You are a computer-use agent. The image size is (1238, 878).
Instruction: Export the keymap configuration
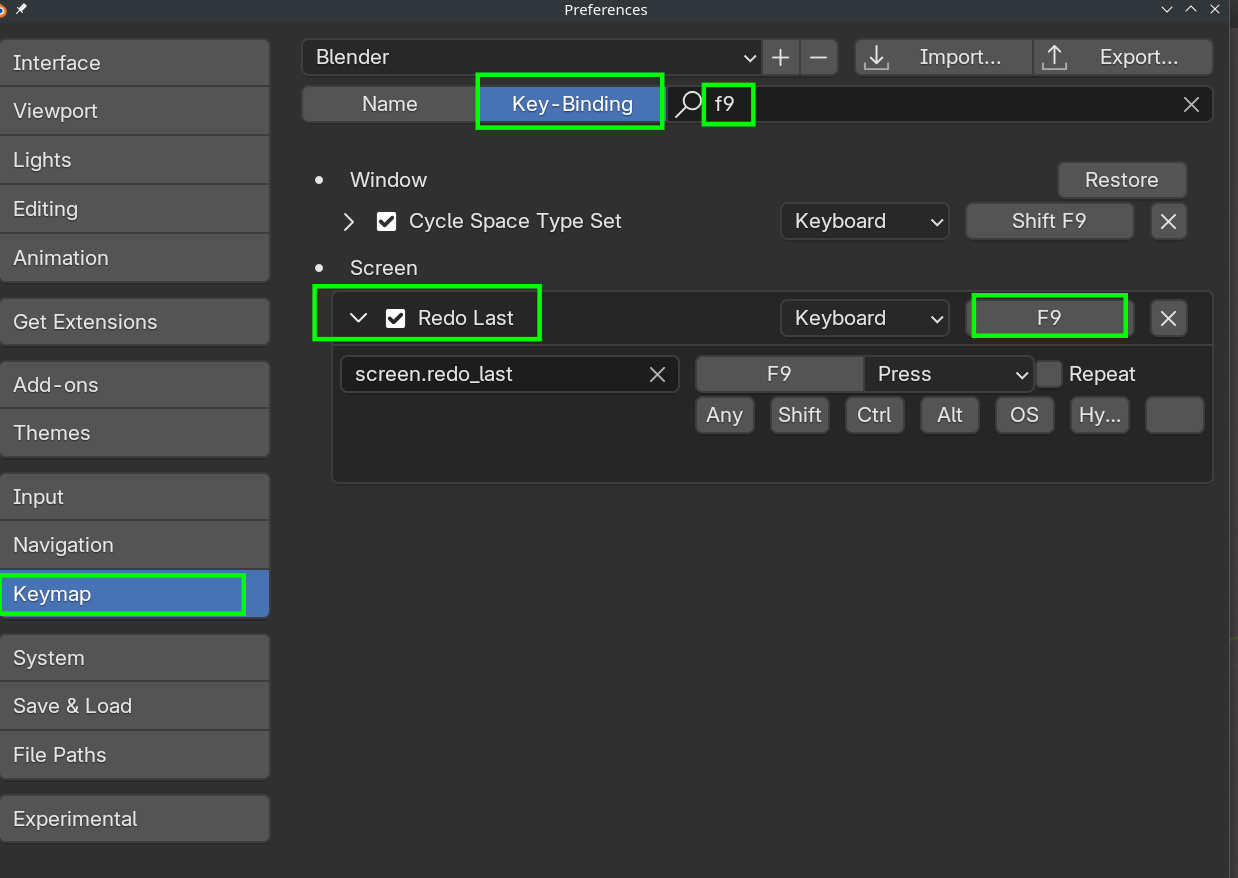(1123, 57)
